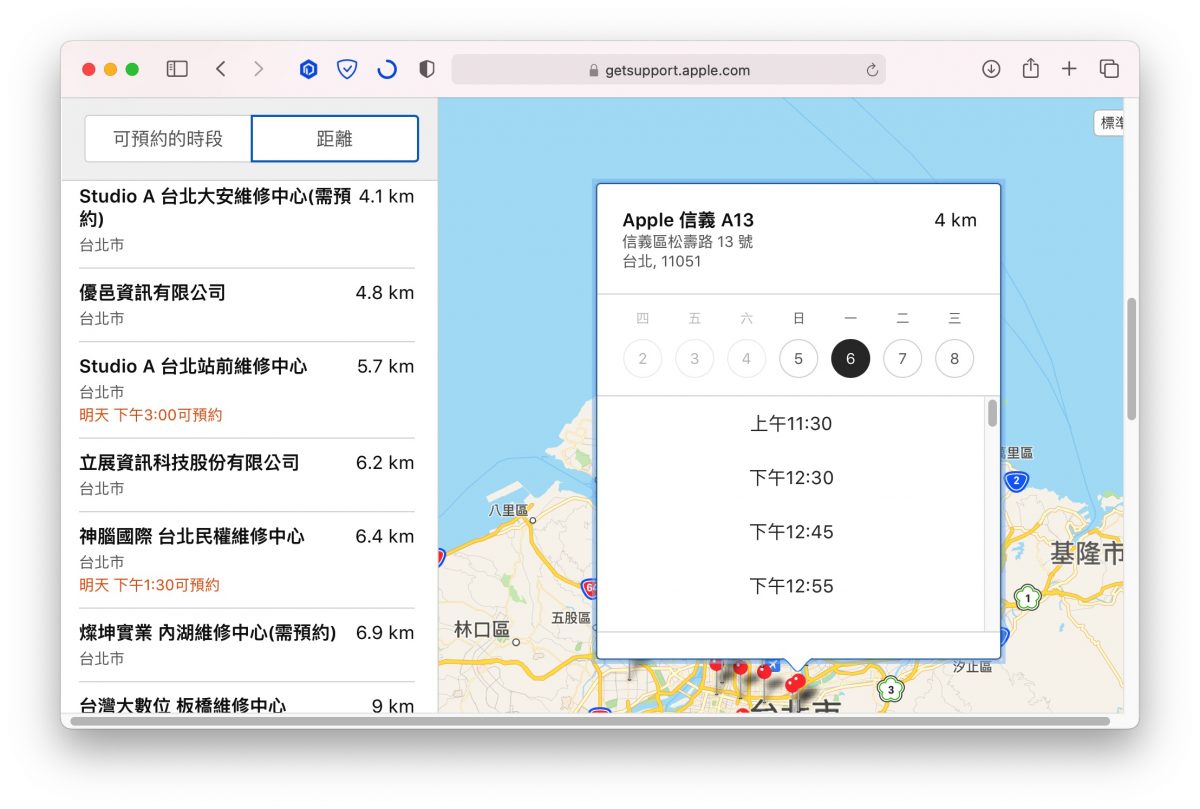The image size is (1200, 809).
Task: Reload the page from address bar
Action: 872,70
